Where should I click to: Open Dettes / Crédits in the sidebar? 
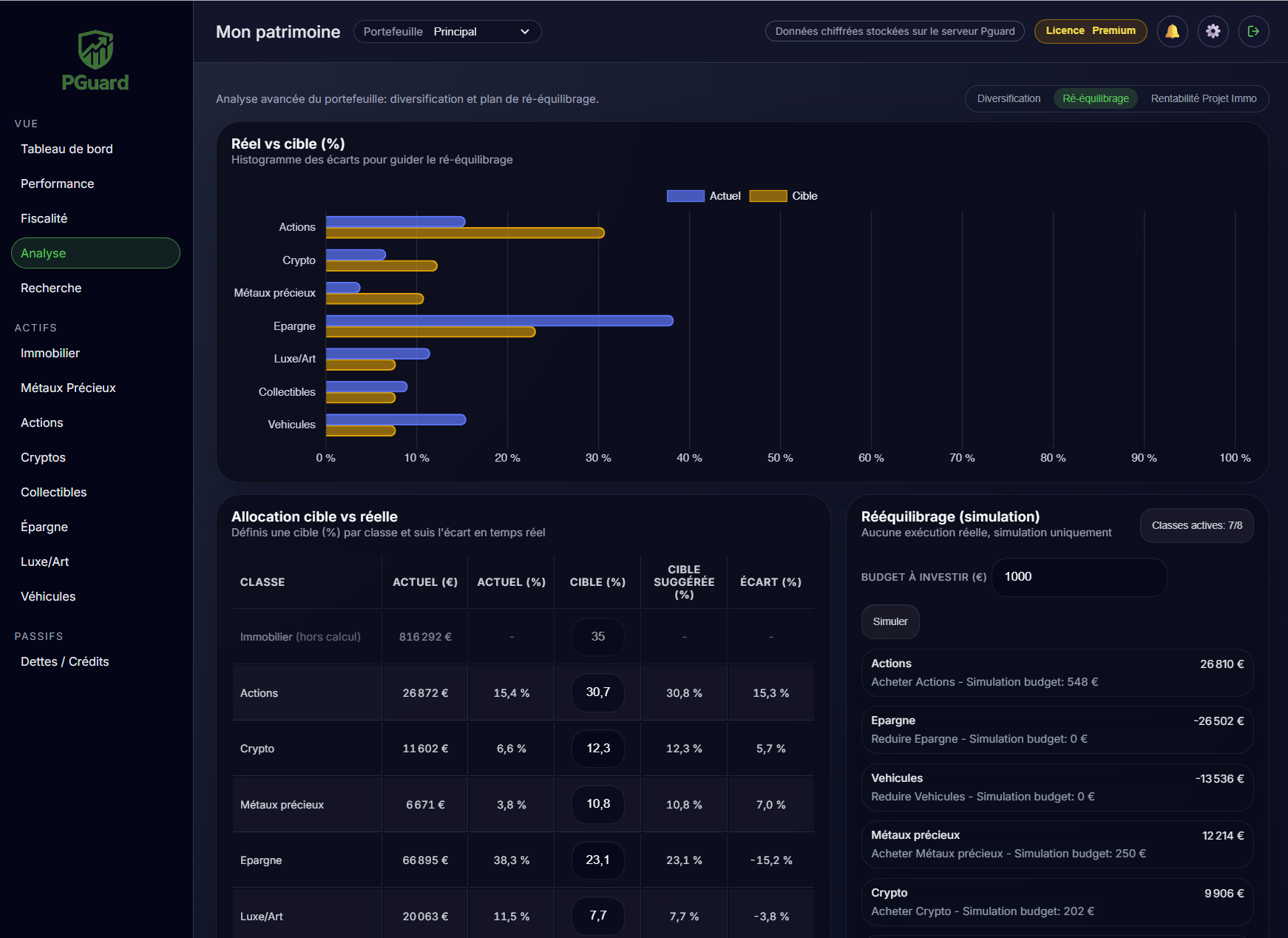click(64, 661)
